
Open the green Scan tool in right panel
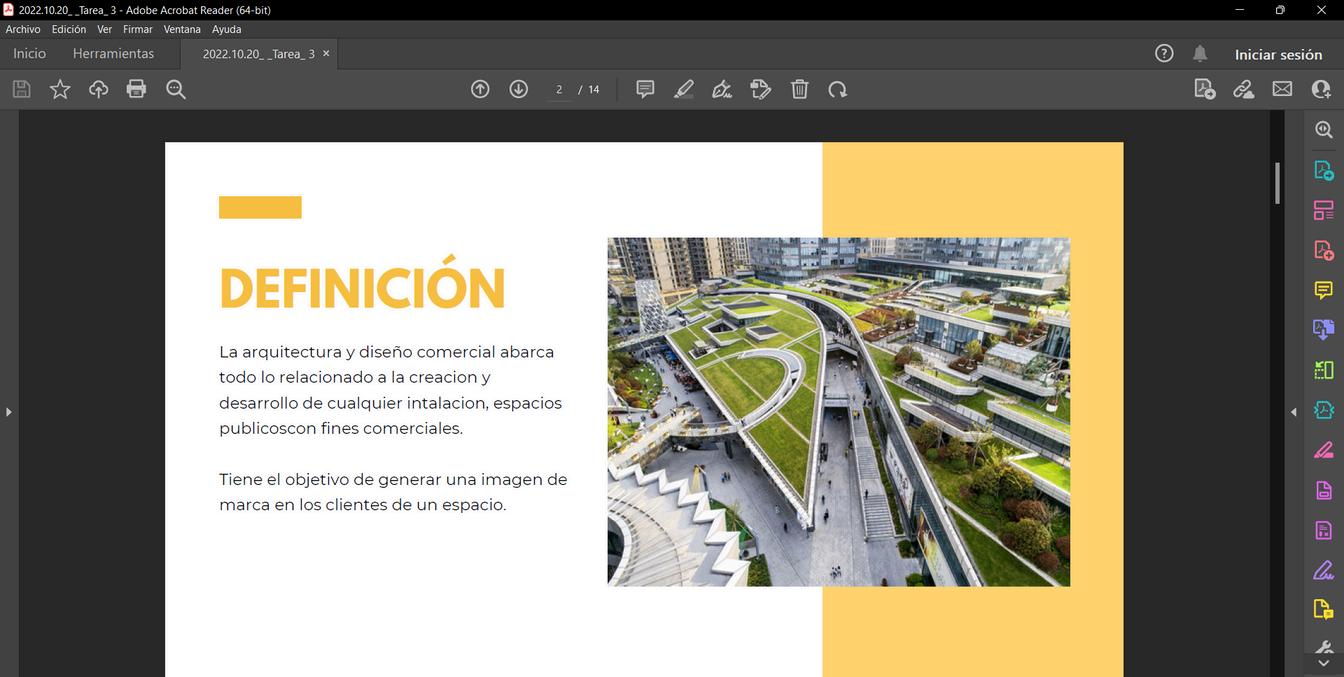[x=1324, y=370]
